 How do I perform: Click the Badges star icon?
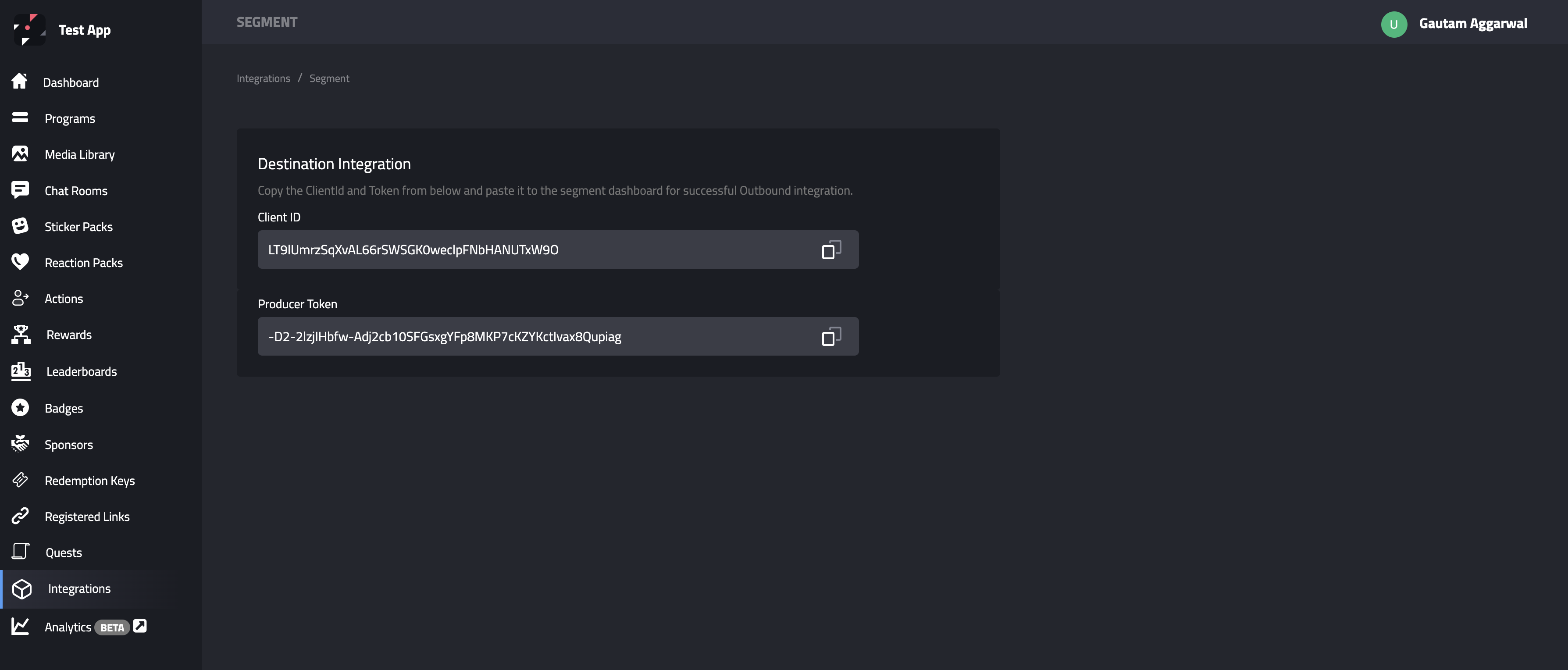tap(20, 408)
